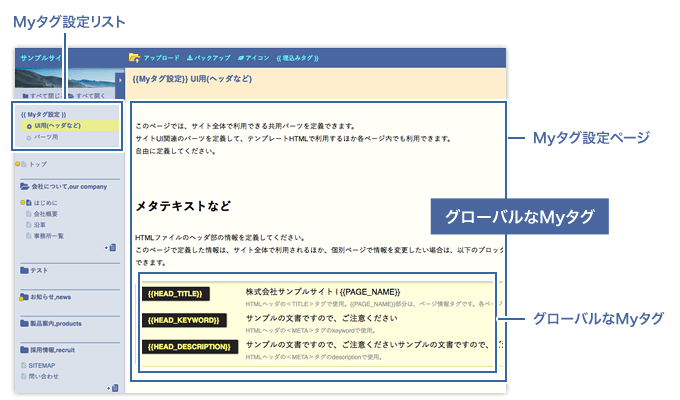The width and height of the screenshot is (680, 400).
Task: Click the {{HEAD_TITLE}} tag label
Action: 176,294
